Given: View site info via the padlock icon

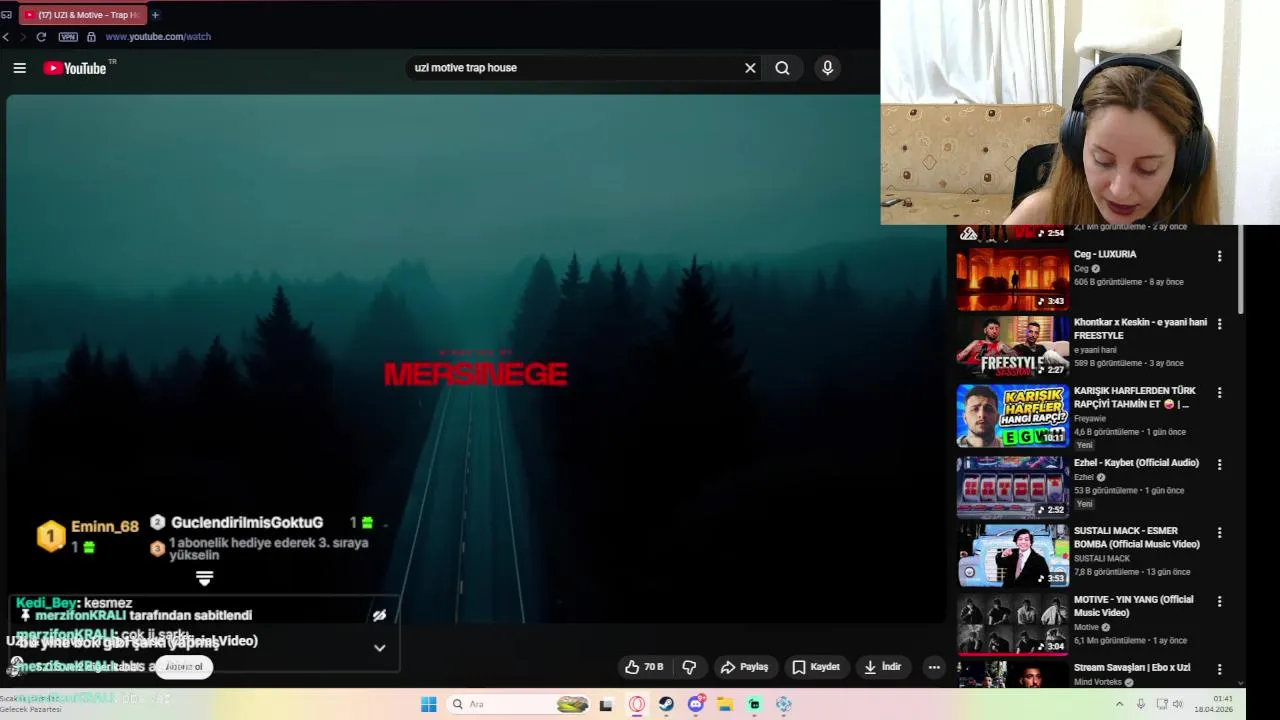Looking at the screenshot, I should [x=91, y=37].
